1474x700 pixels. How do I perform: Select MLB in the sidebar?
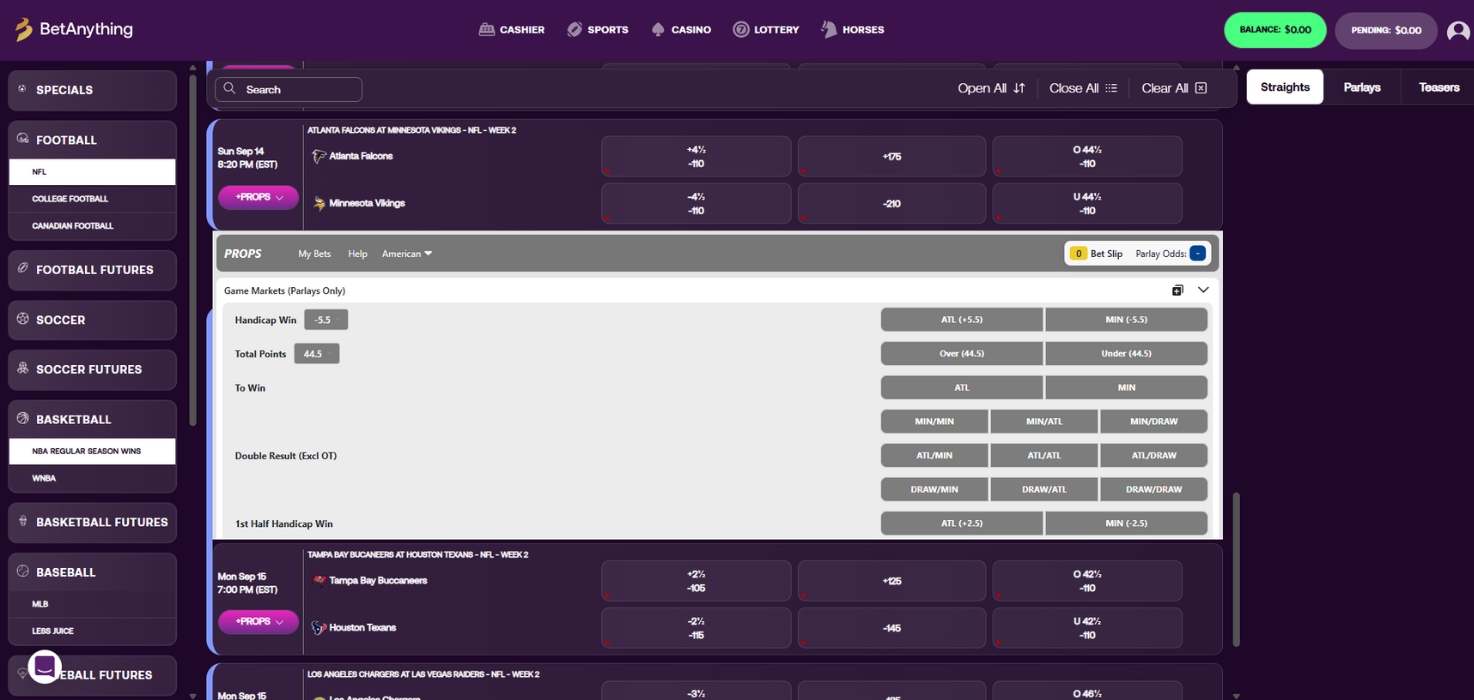click(92, 604)
